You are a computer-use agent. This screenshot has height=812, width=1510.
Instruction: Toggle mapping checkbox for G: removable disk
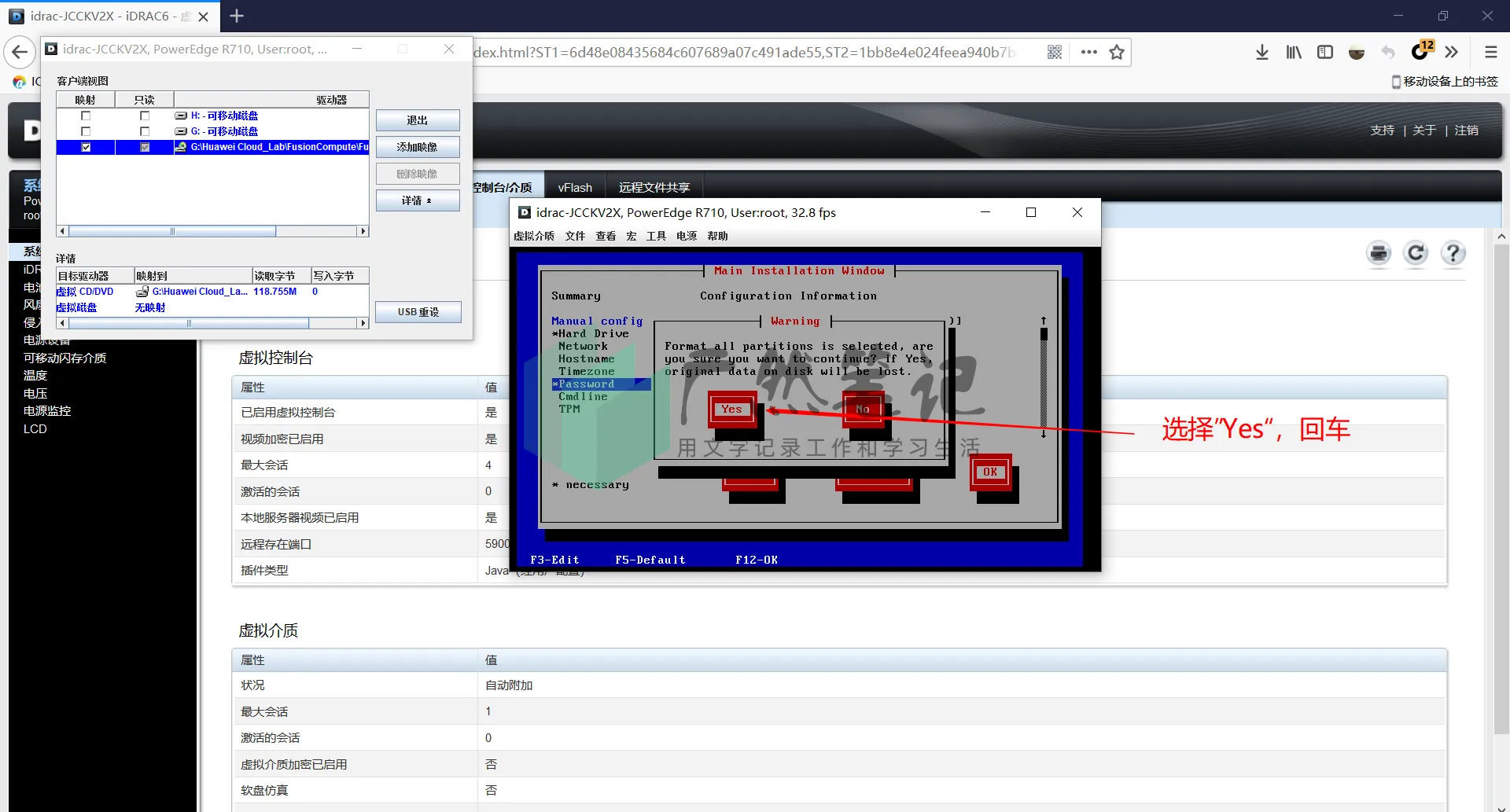[86, 131]
